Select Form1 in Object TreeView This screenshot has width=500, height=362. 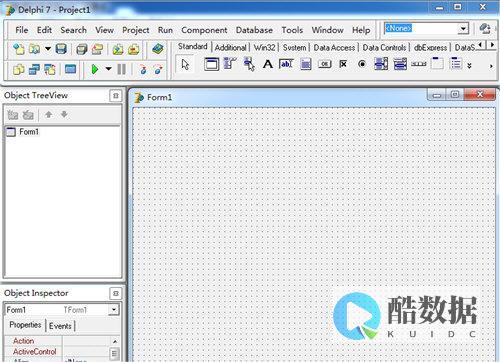[29, 132]
